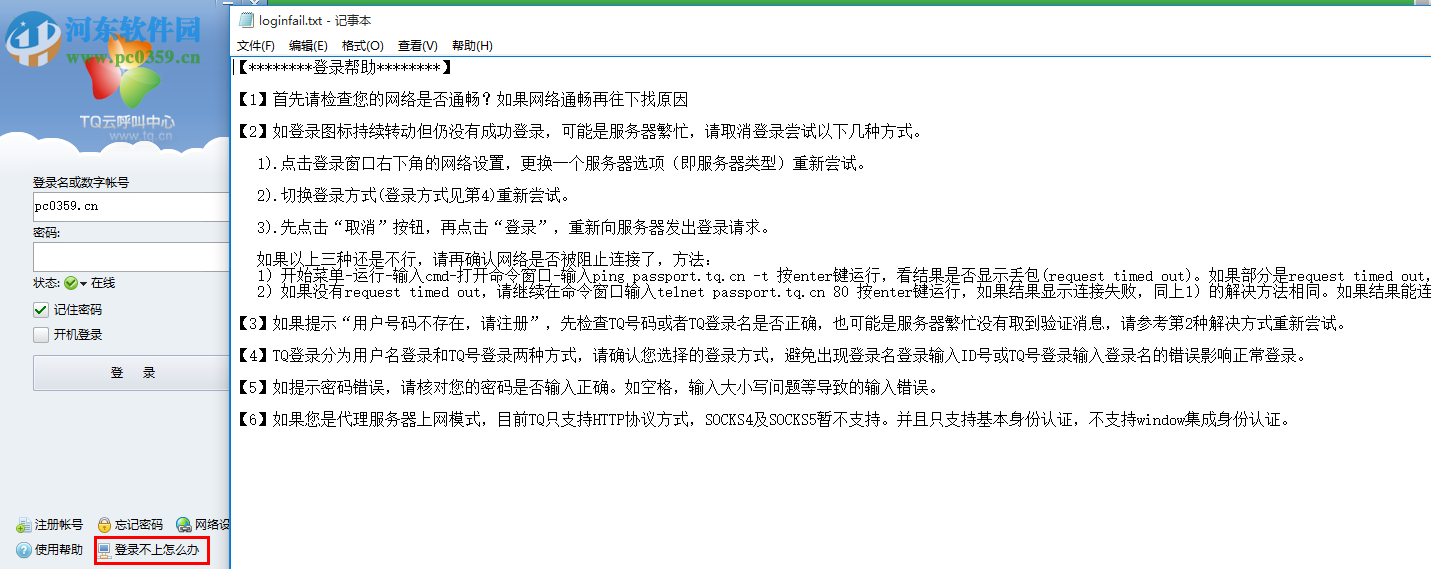Click the lock icon beside 忘记密码

click(x=104, y=525)
